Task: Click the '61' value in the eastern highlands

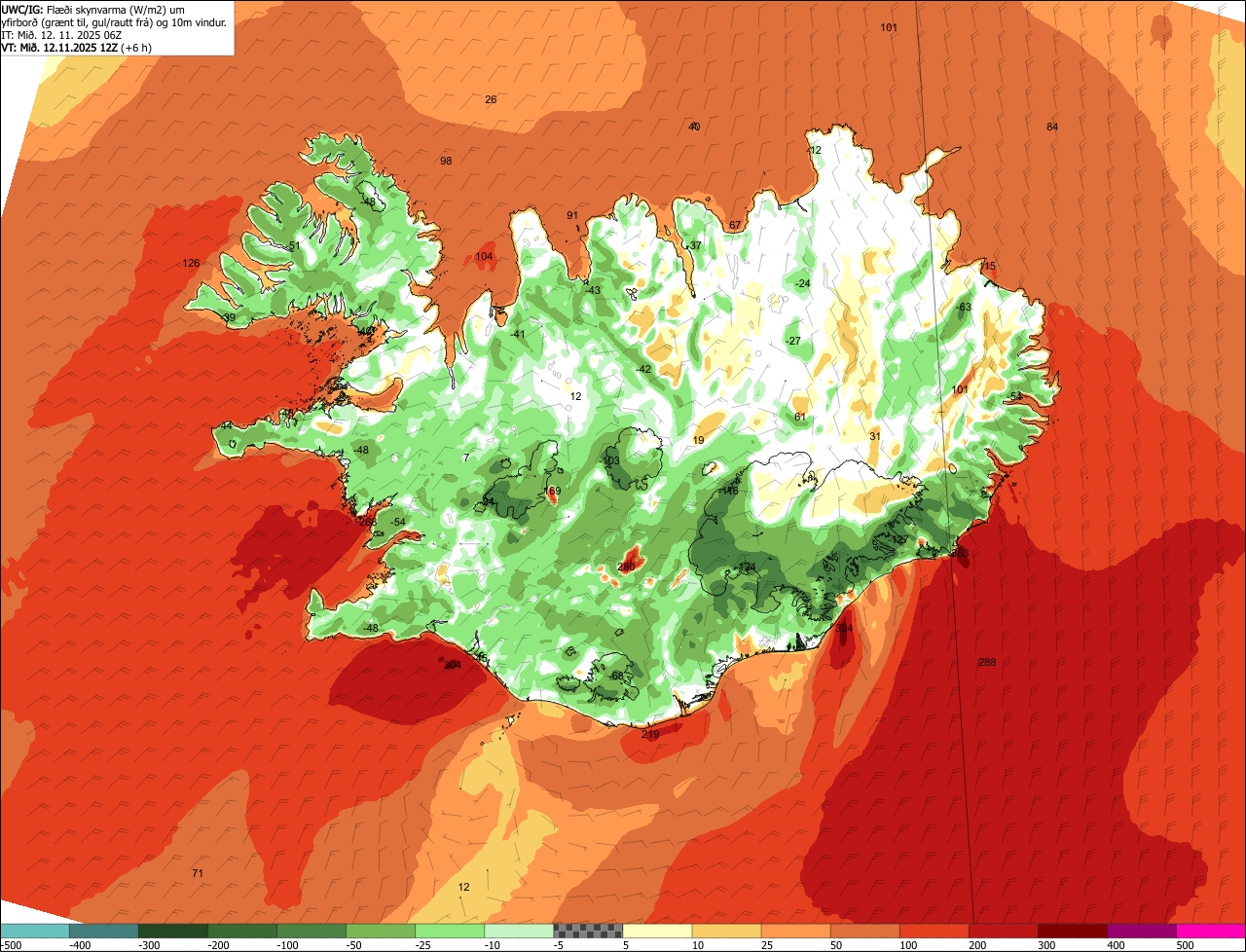Action: tap(800, 417)
